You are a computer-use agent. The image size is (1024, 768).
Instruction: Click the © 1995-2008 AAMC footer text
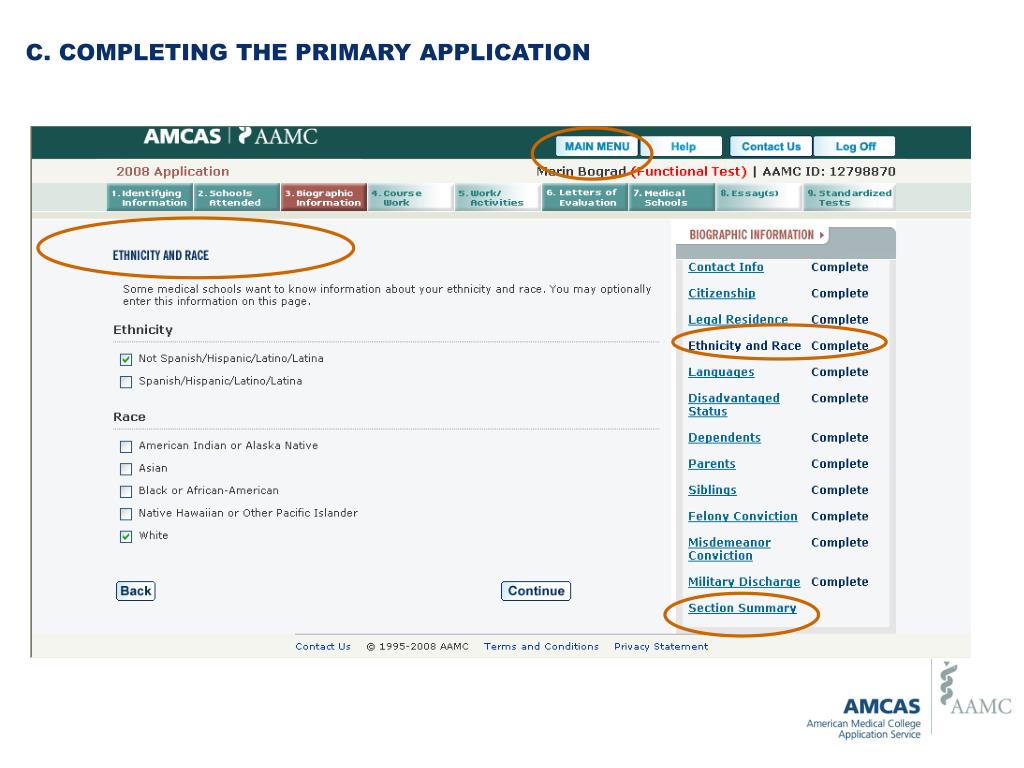click(417, 647)
